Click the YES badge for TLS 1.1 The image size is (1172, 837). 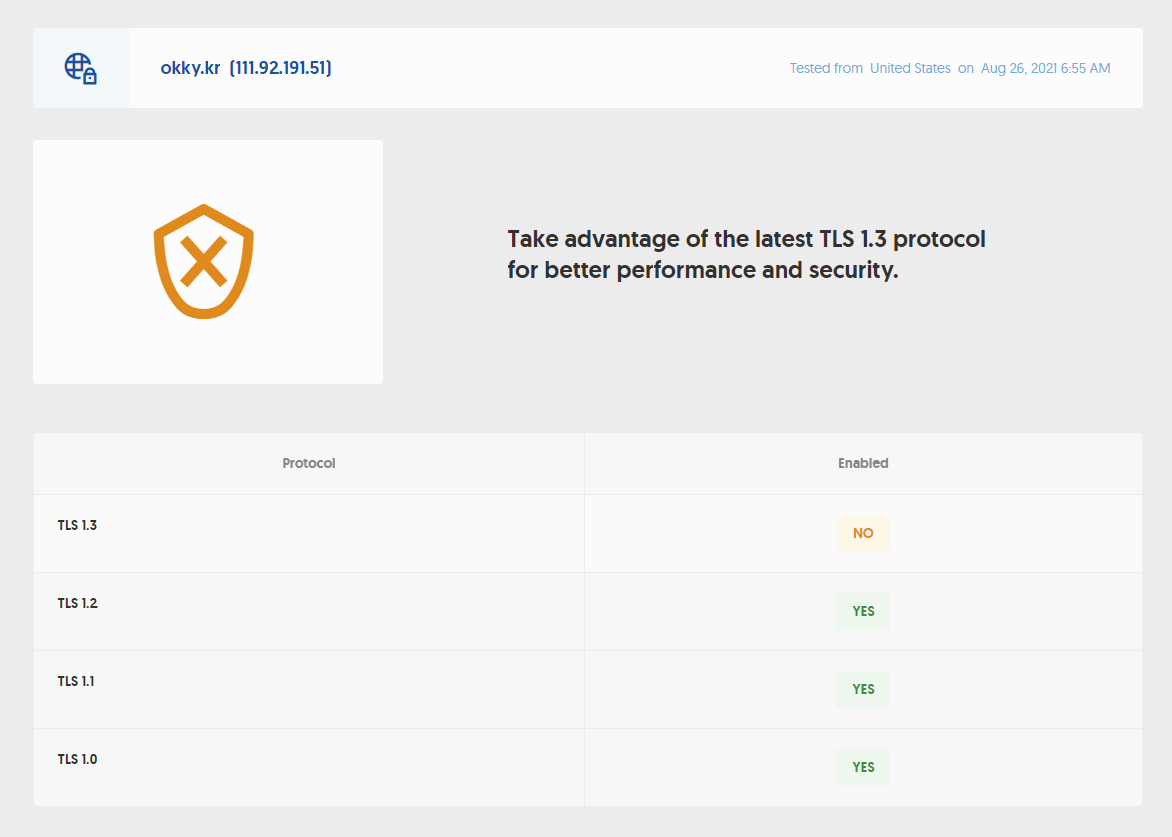point(863,689)
